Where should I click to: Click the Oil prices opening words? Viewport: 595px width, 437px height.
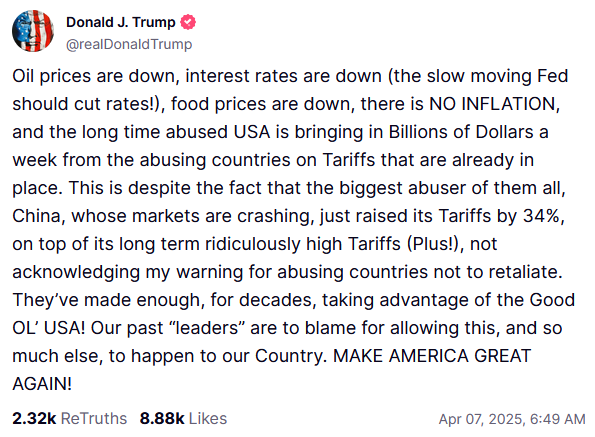pyautogui.click(x=52, y=76)
